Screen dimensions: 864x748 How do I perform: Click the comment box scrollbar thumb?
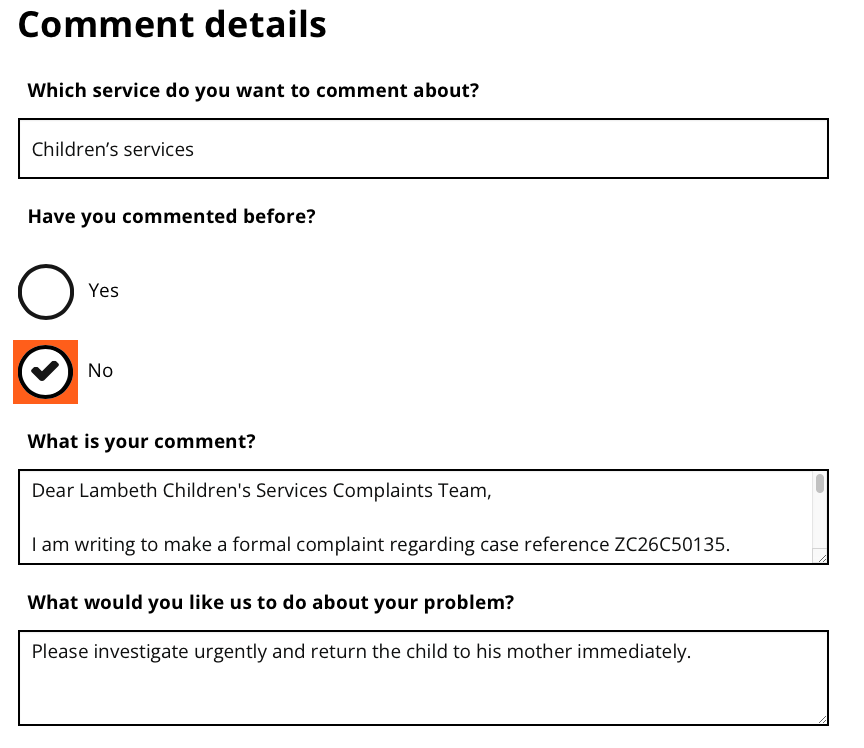click(820, 485)
